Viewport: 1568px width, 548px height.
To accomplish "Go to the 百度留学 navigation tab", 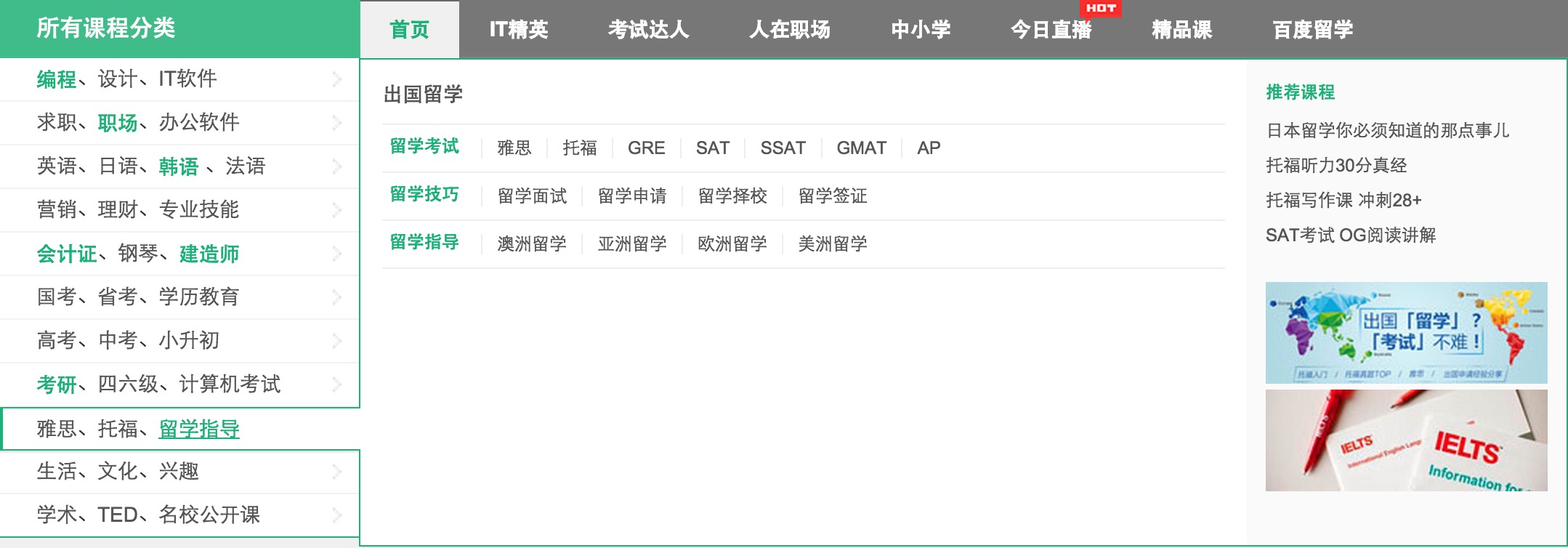I will click(x=1312, y=30).
